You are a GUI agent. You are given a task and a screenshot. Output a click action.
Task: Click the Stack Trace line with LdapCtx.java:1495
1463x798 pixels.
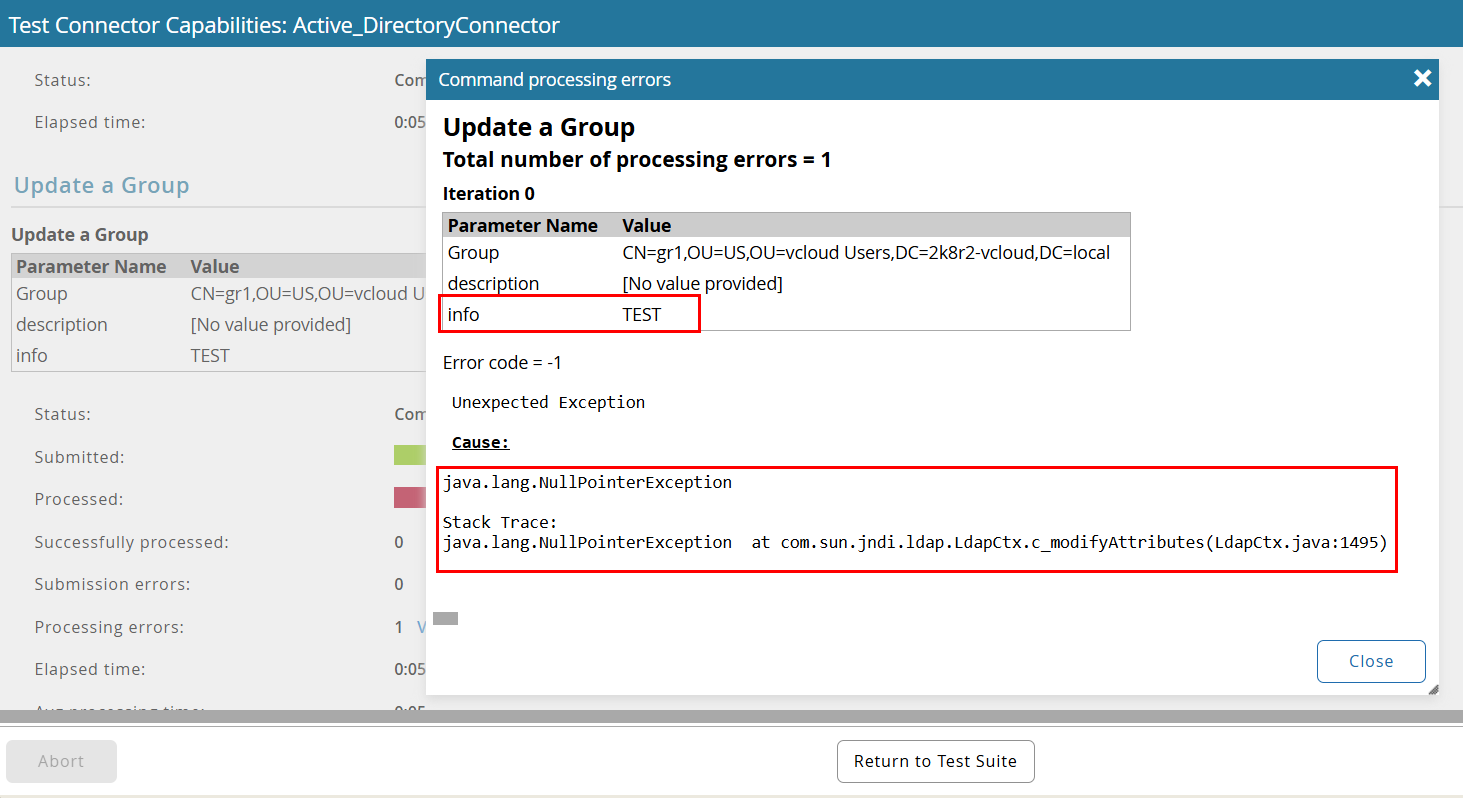(914, 542)
